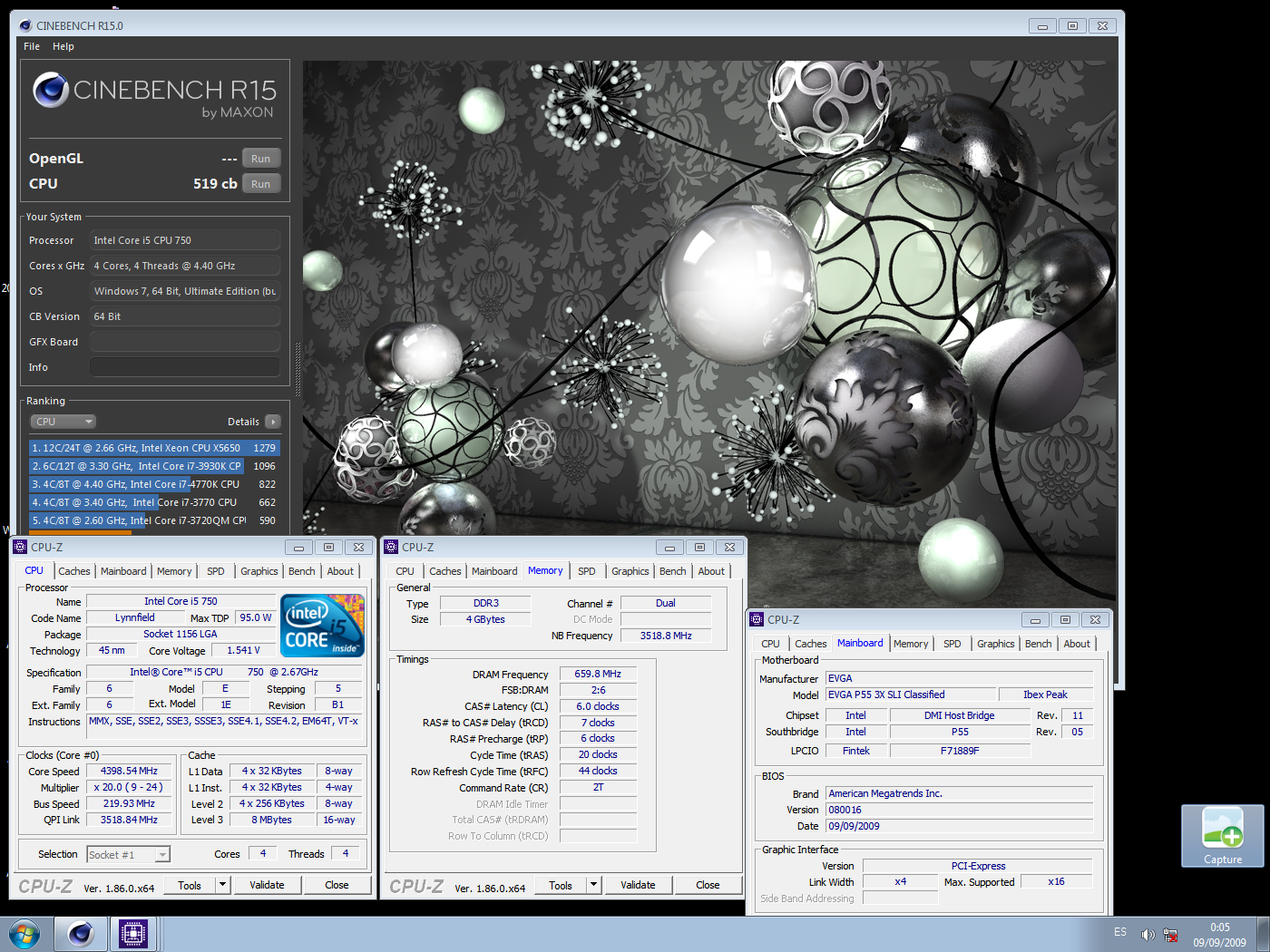This screenshot has width=1270, height=952.
Task: Click the CPU-Z Memory window title icon
Action: (x=392, y=547)
